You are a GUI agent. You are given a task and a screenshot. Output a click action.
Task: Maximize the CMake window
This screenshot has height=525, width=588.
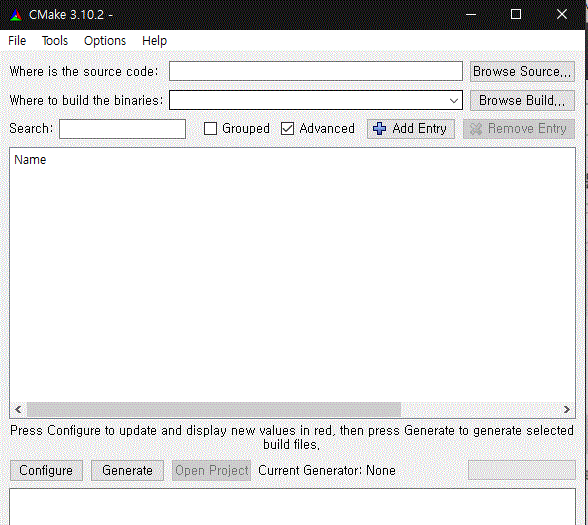[x=516, y=15]
